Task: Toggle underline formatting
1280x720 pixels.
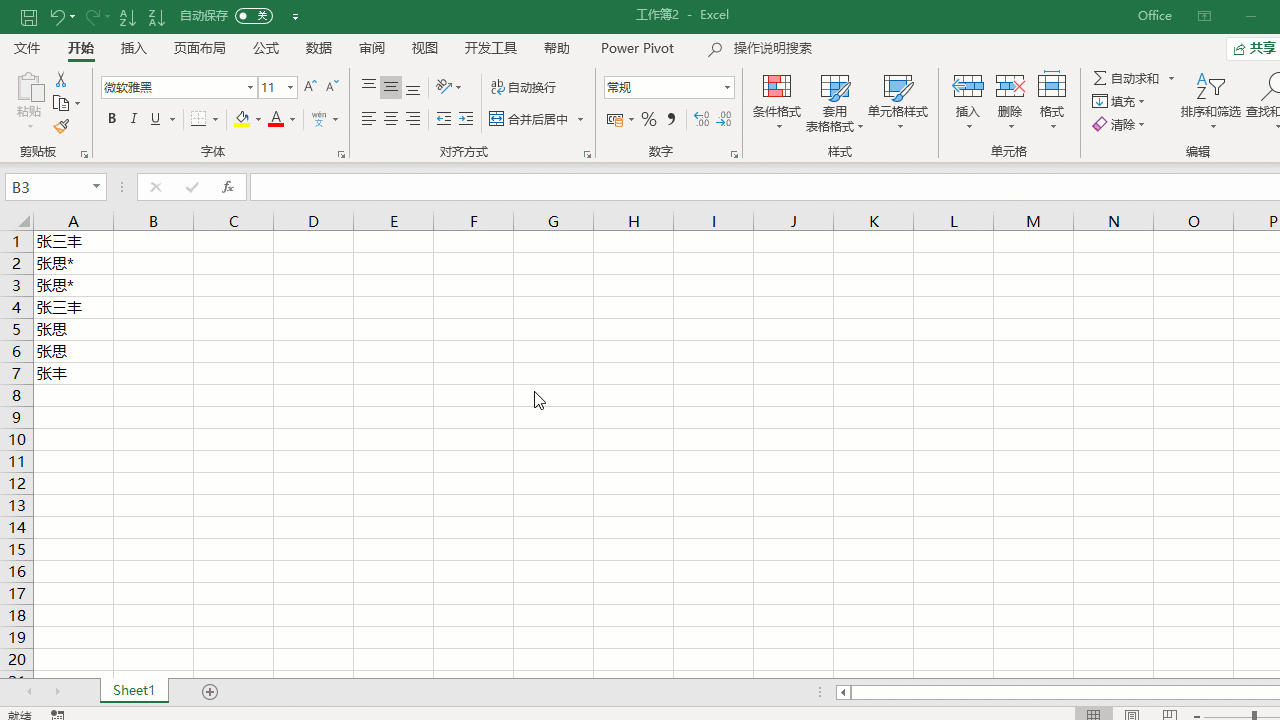Action: coord(155,119)
